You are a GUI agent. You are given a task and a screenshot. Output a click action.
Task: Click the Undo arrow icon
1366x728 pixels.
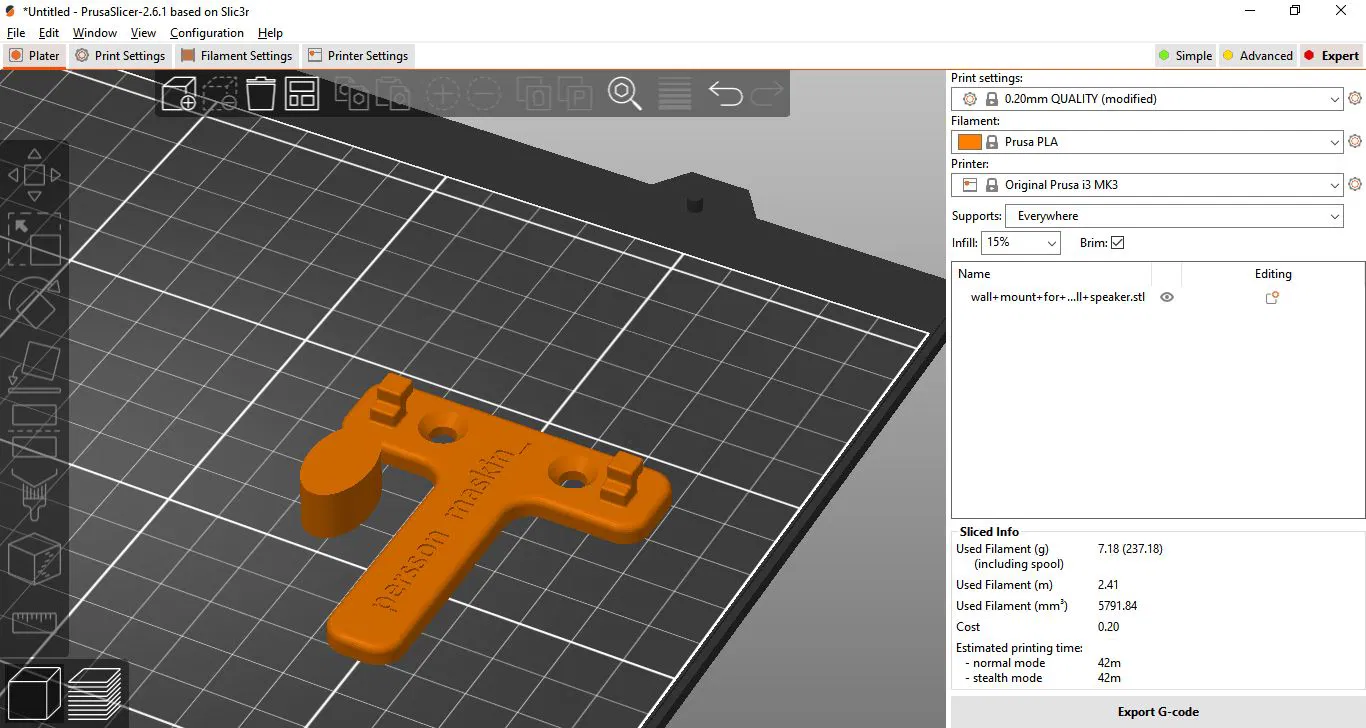pyautogui.click(x=725, y=94)
